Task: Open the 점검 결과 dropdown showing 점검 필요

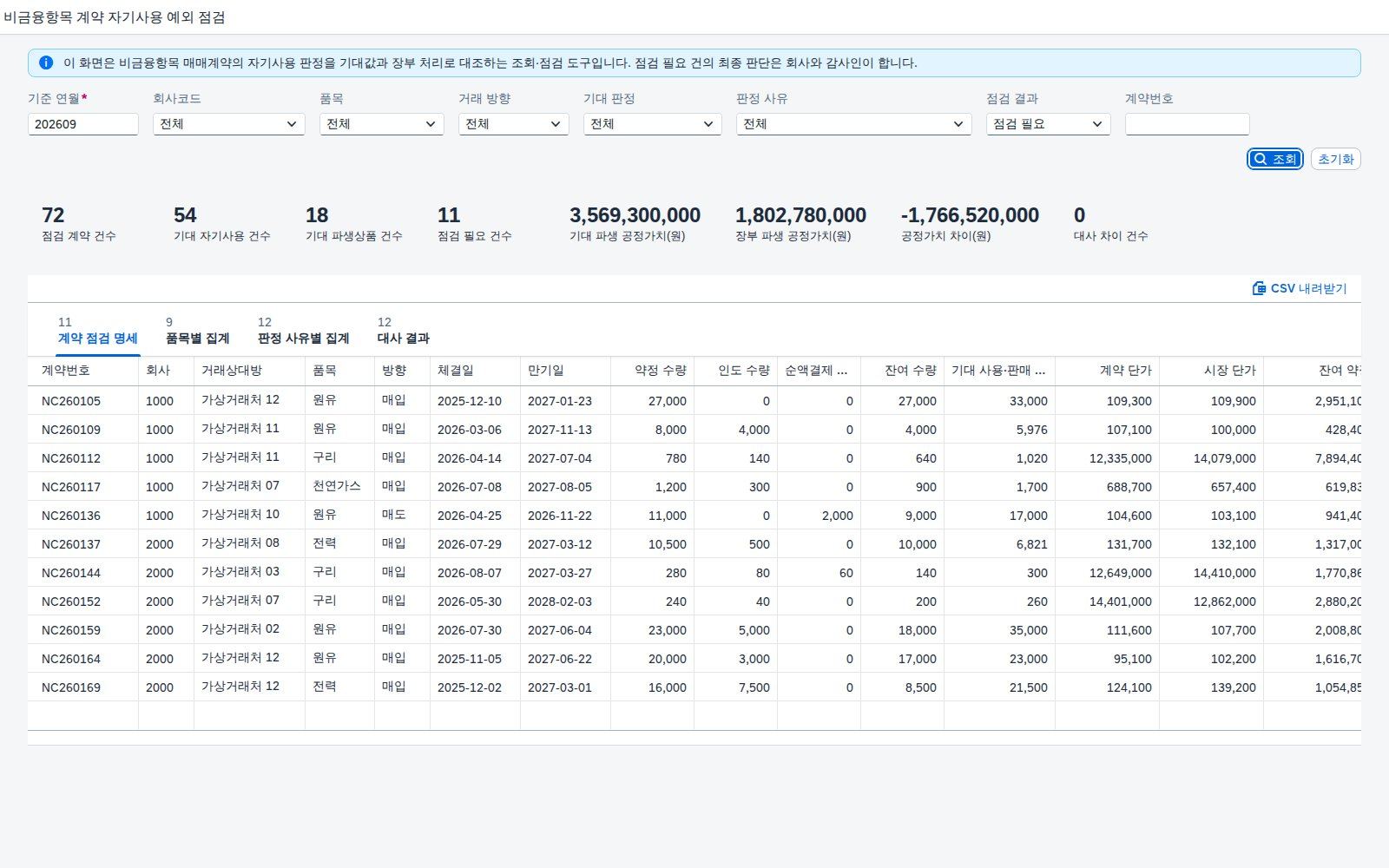Action: click(1049, 124)
